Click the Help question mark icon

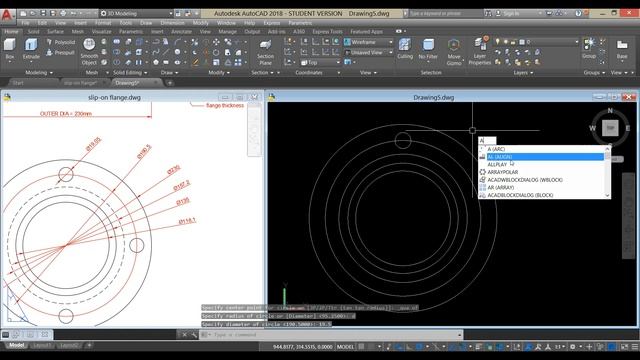click(578, 13)
